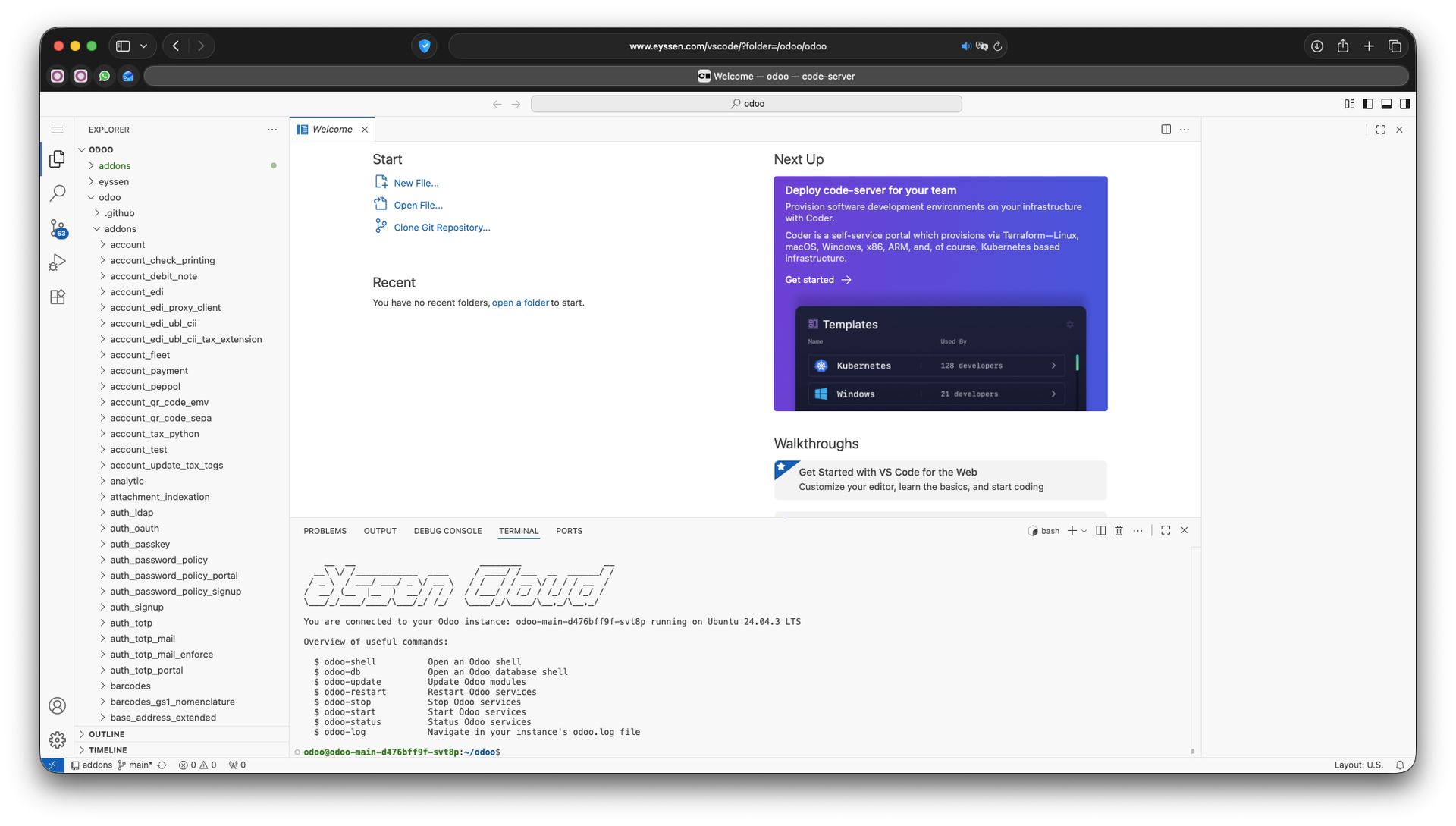1456x826 pixels.
Task: Expand the OUTLINE section
Action: [106, 734]
